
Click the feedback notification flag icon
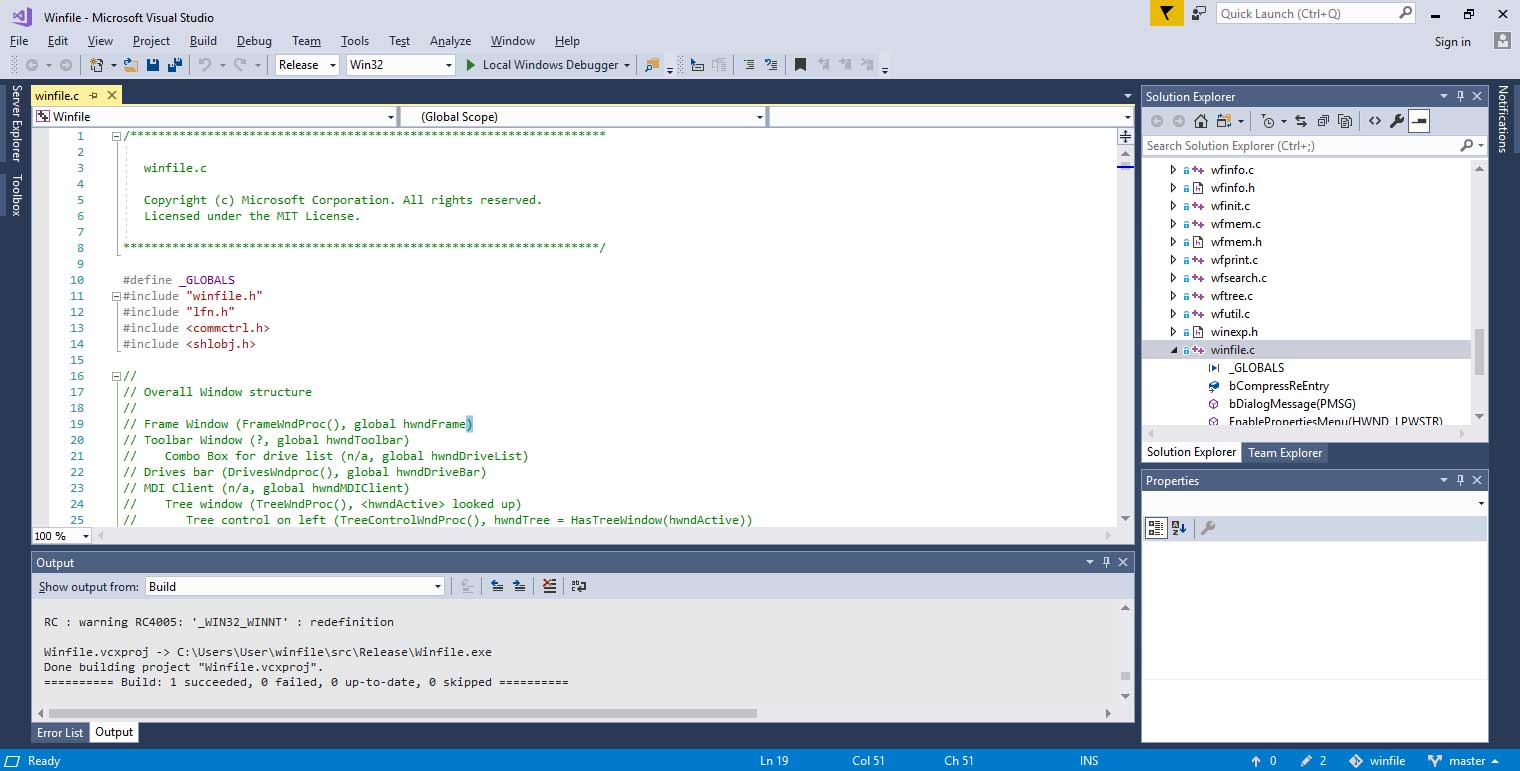pos(1166,13)
